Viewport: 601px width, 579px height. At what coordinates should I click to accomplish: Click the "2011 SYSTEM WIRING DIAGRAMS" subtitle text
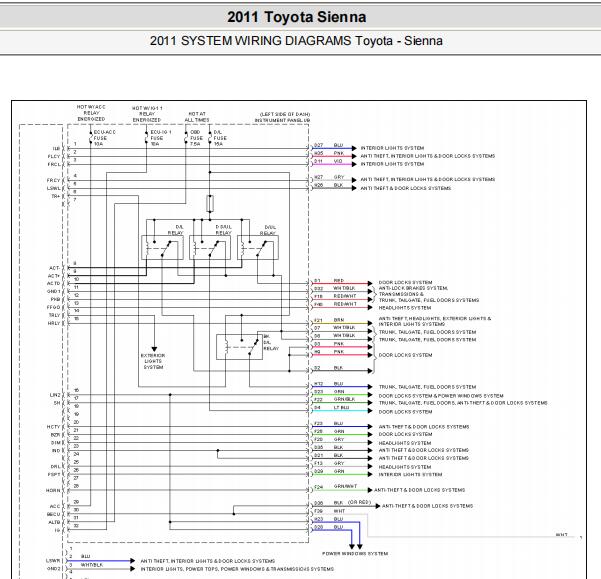click(x=250, y=41)
